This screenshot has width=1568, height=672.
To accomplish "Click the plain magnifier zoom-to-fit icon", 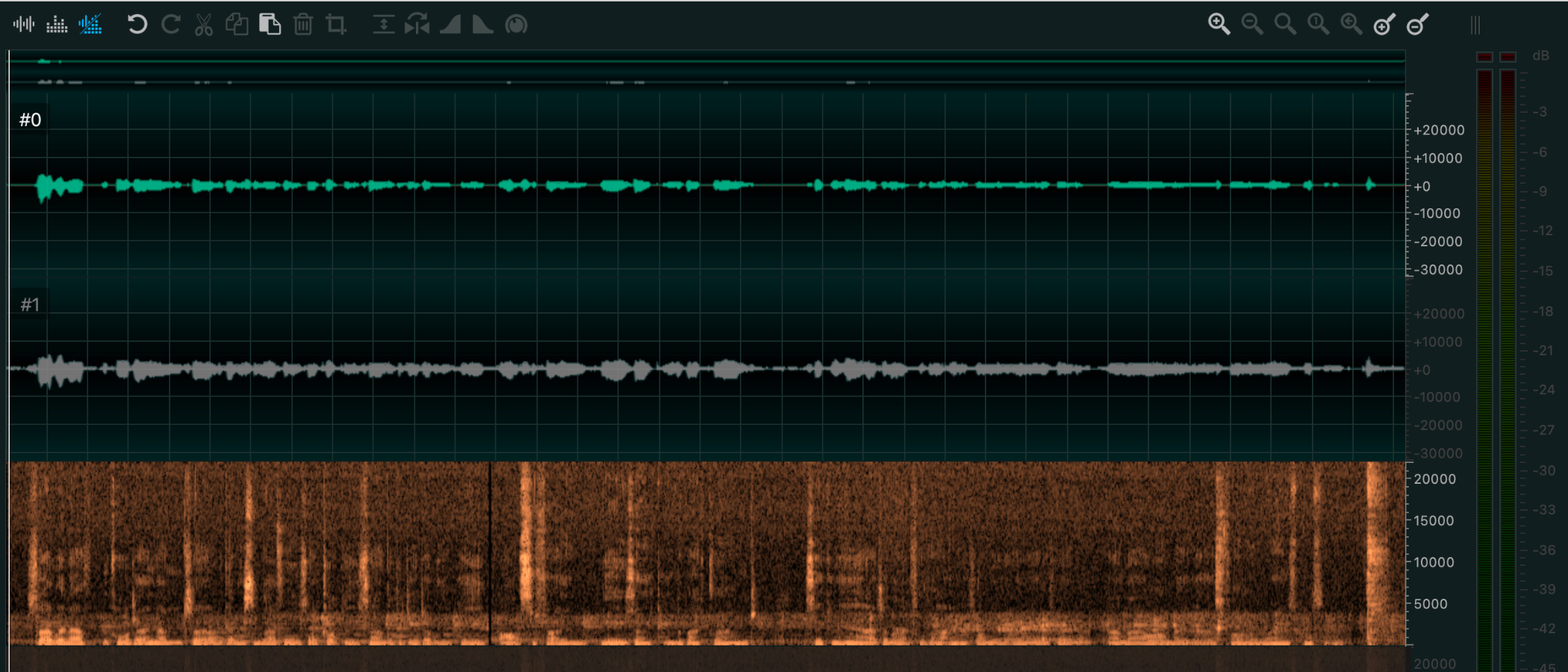I will [x=1285, y=25].
